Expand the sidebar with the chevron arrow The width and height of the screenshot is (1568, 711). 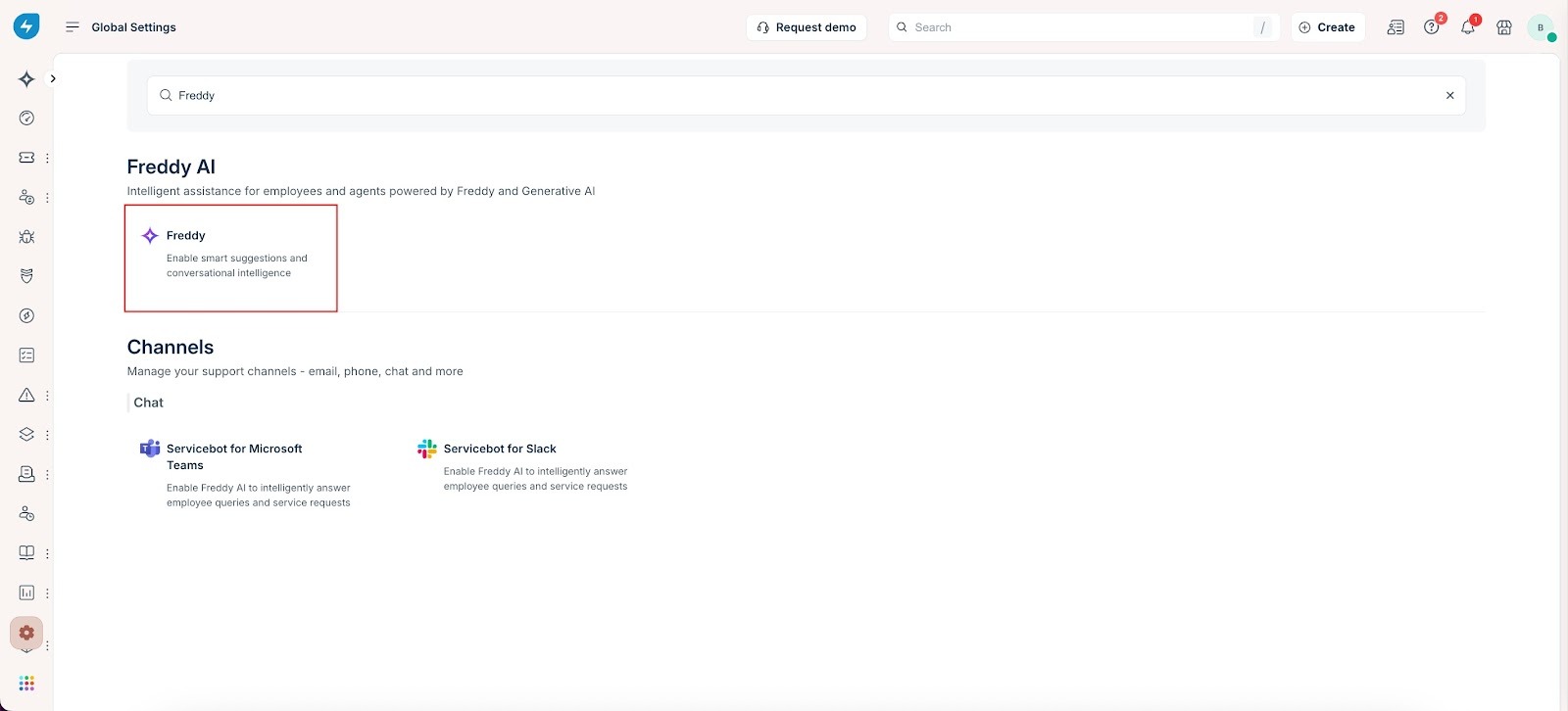pyautogui.click(x=53, y=78)
